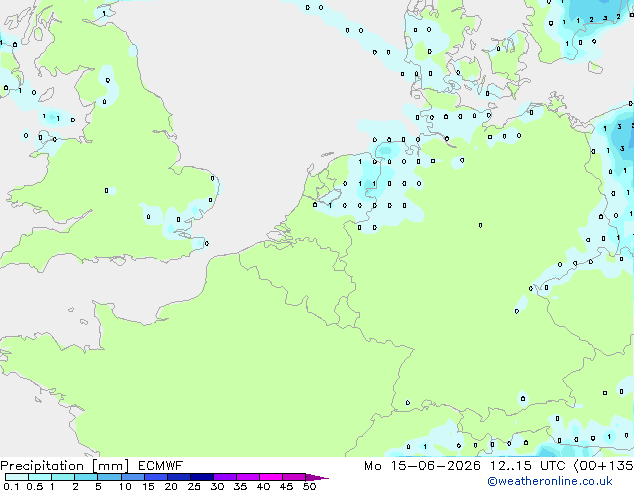Click the legend label '10'
The height and width of the screenshot is (490, 634).
125,486
